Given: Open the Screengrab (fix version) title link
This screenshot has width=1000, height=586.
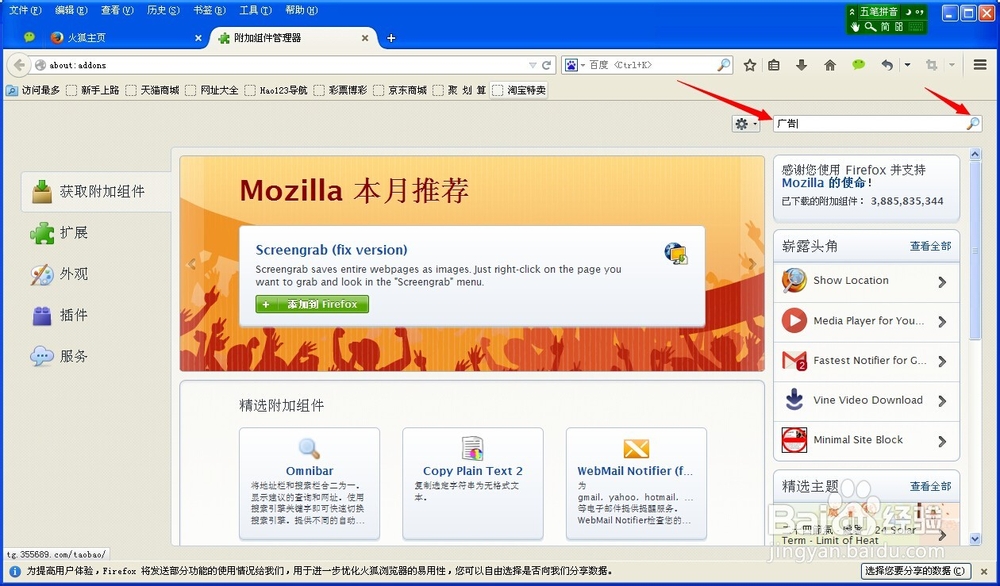Looking at the screenshot, I should [331, 250].
